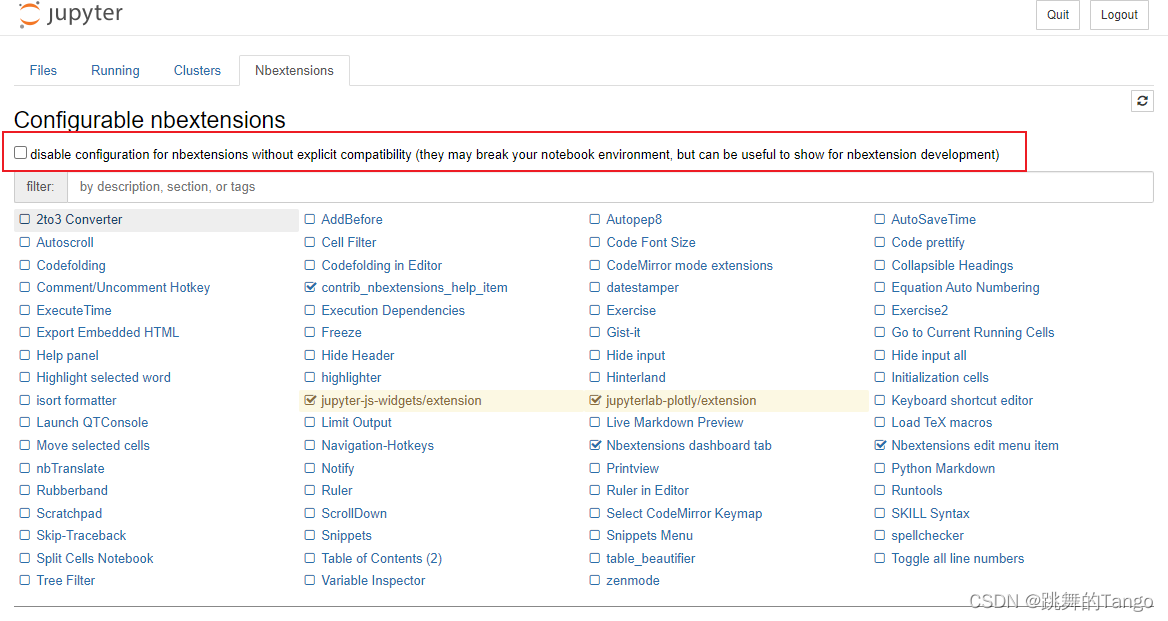Open the Running tab
The image size is (1168, 621).
click(x=115, y=70)
